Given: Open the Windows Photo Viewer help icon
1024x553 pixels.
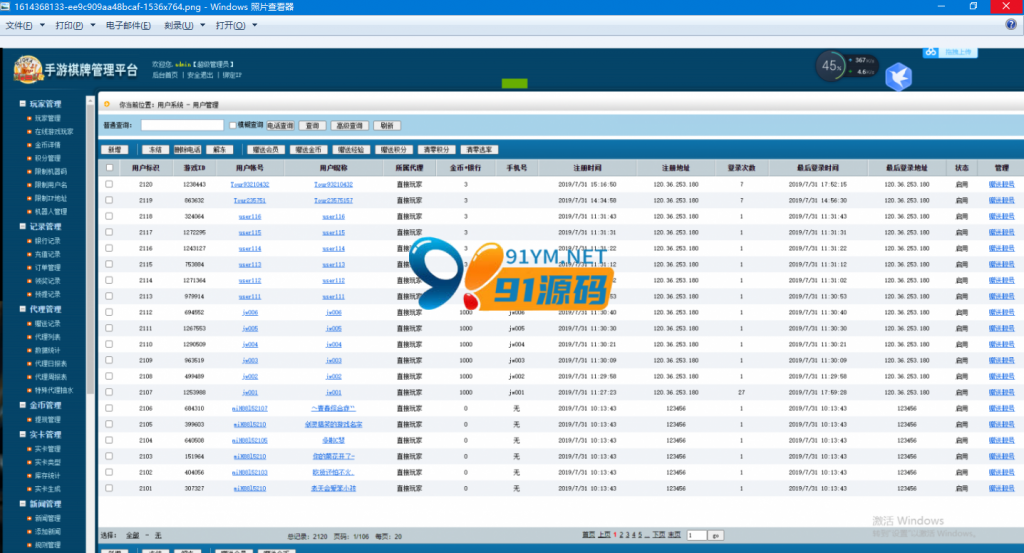Looking at the screenshot, I should 1011,25.
